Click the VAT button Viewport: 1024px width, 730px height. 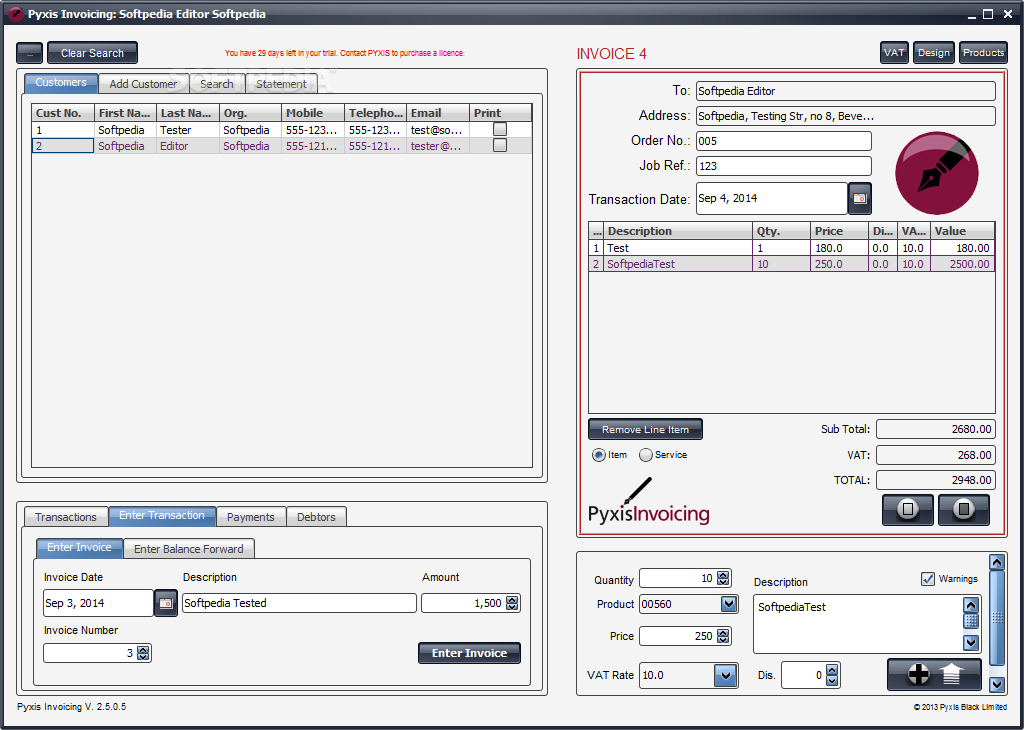894,52
